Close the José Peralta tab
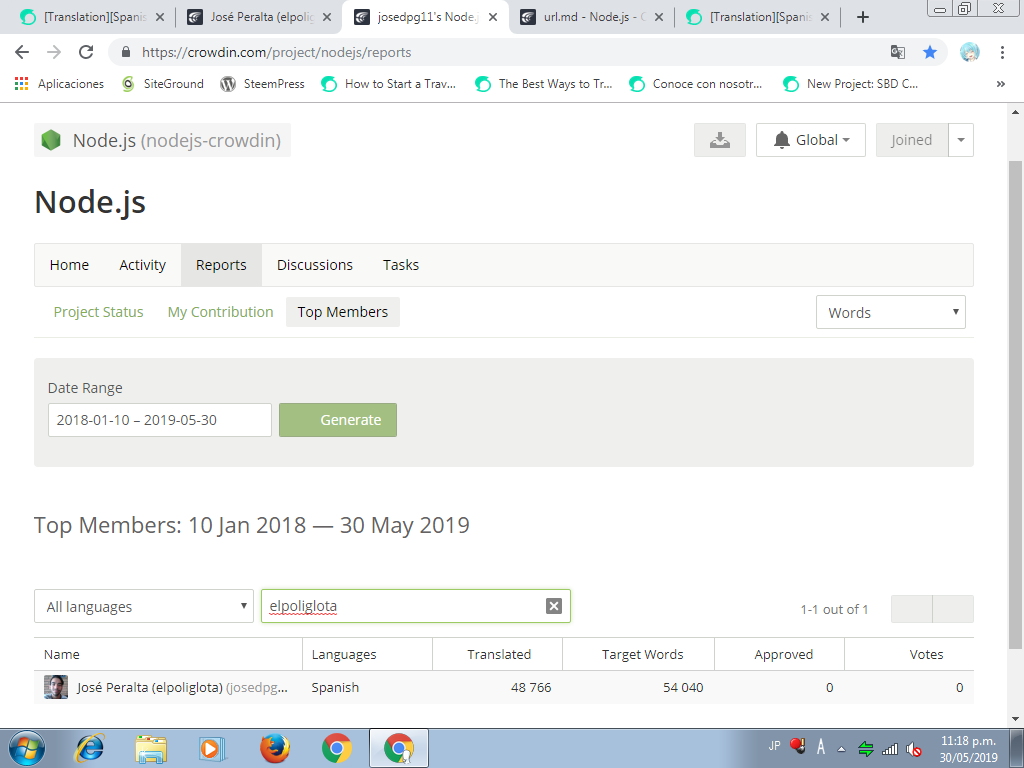This screenshot has width=1024, height=768. point(327,17)
